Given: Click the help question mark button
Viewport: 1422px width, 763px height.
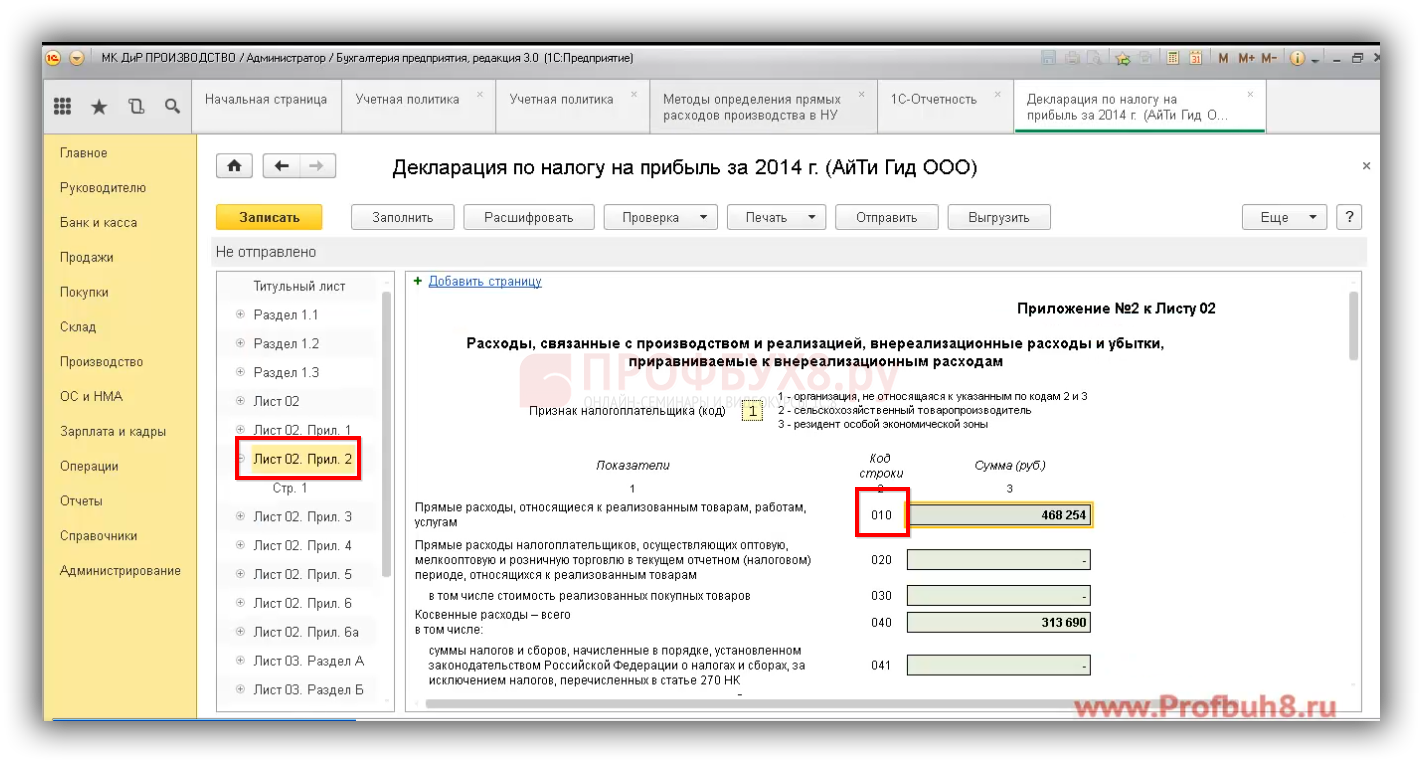Looking at the screenshot, I should coord(1350,217).
